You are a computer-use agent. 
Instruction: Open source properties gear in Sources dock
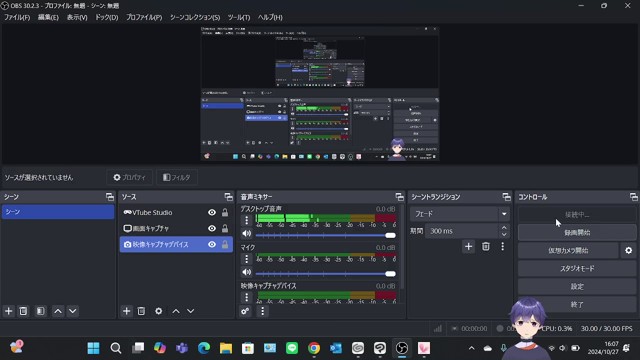click(158, 311)
